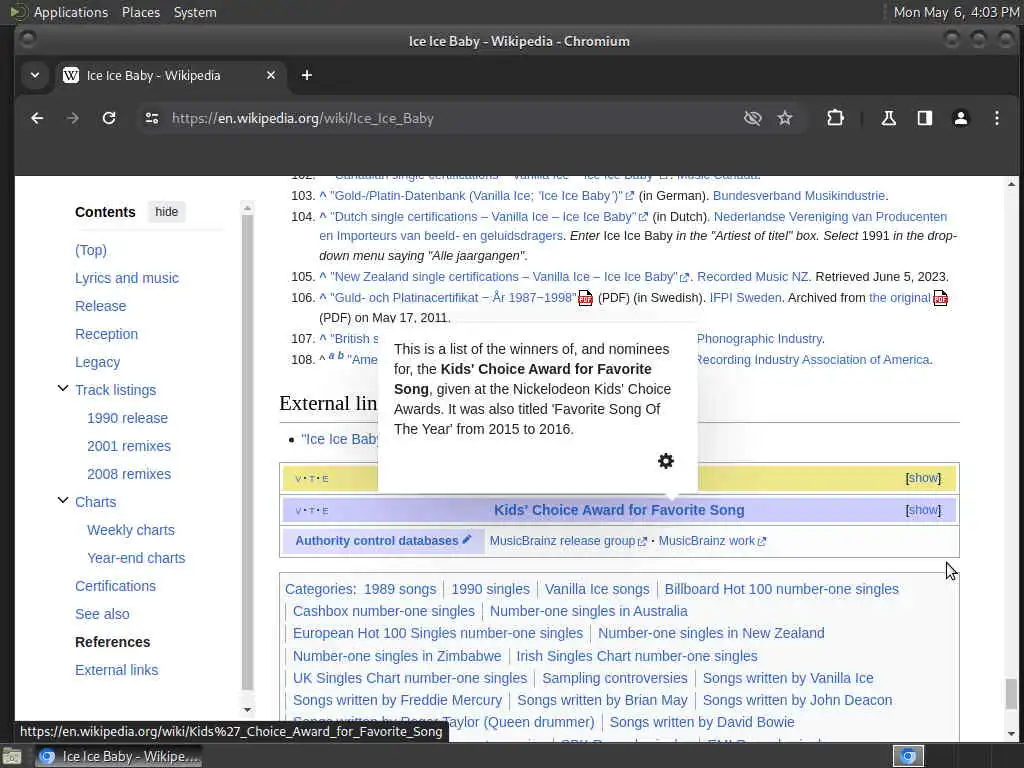
Task: Open the user profile icon
Action: (961, 118)
